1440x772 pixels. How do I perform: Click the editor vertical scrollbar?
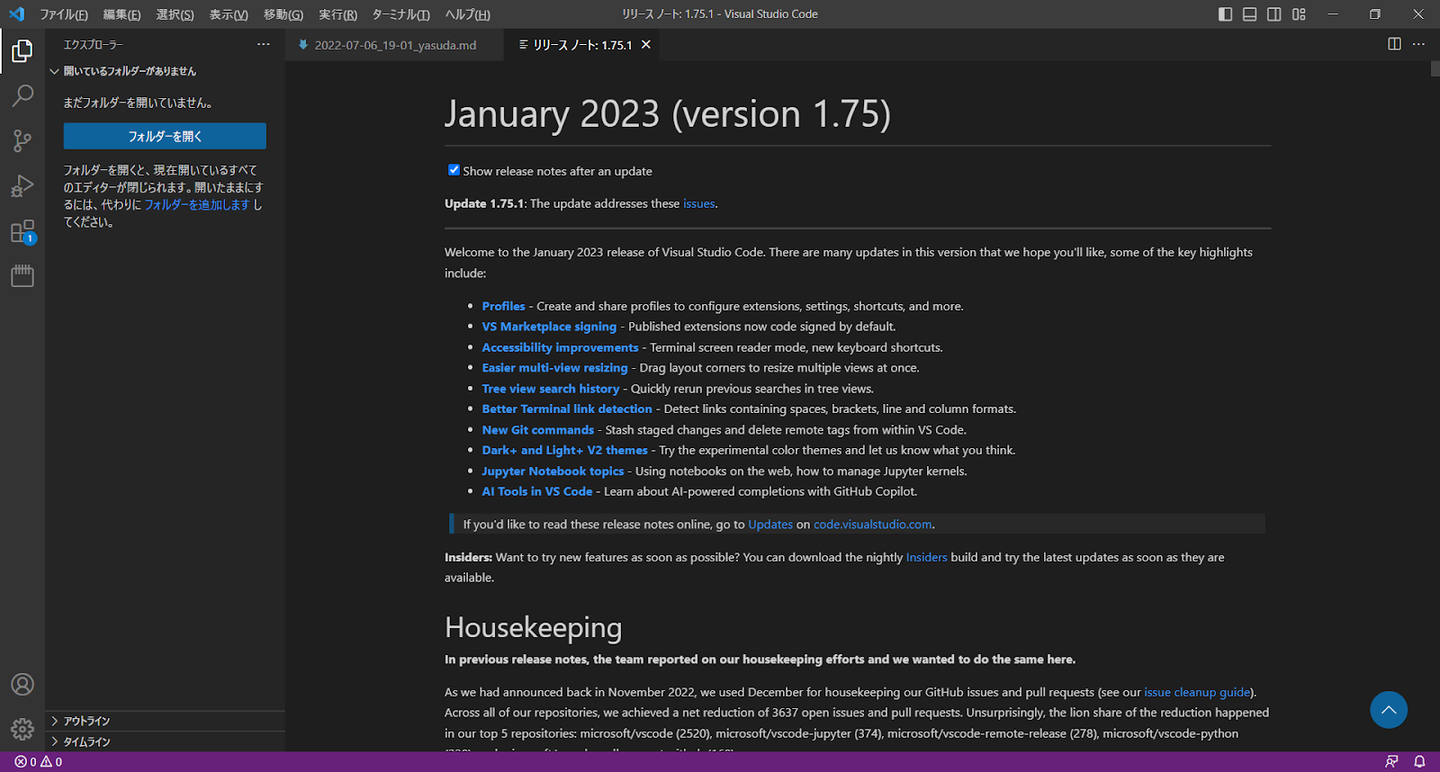point(1434,400)
